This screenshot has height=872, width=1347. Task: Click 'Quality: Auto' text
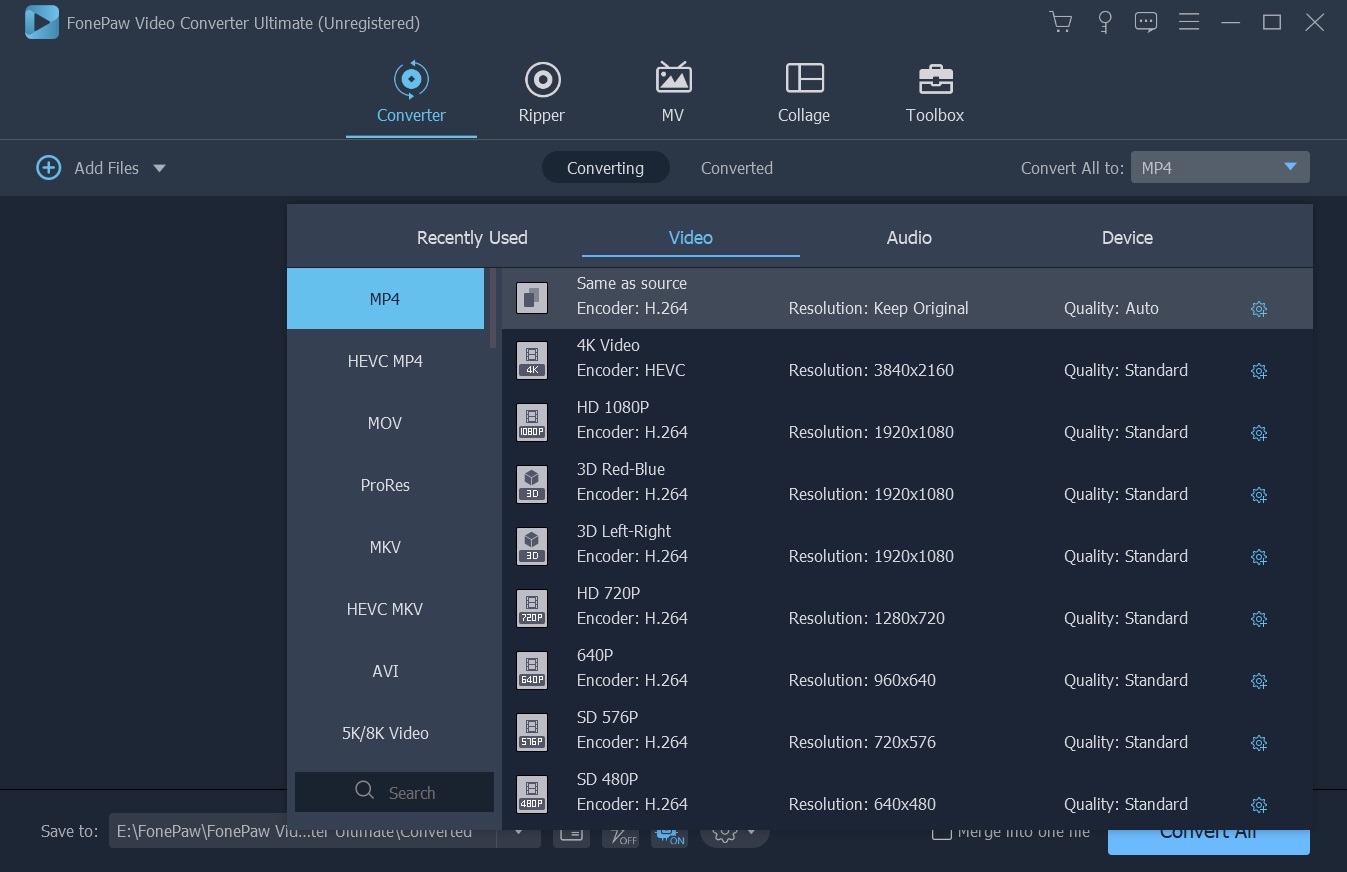pyautogui.click(x=1111, y=308)
